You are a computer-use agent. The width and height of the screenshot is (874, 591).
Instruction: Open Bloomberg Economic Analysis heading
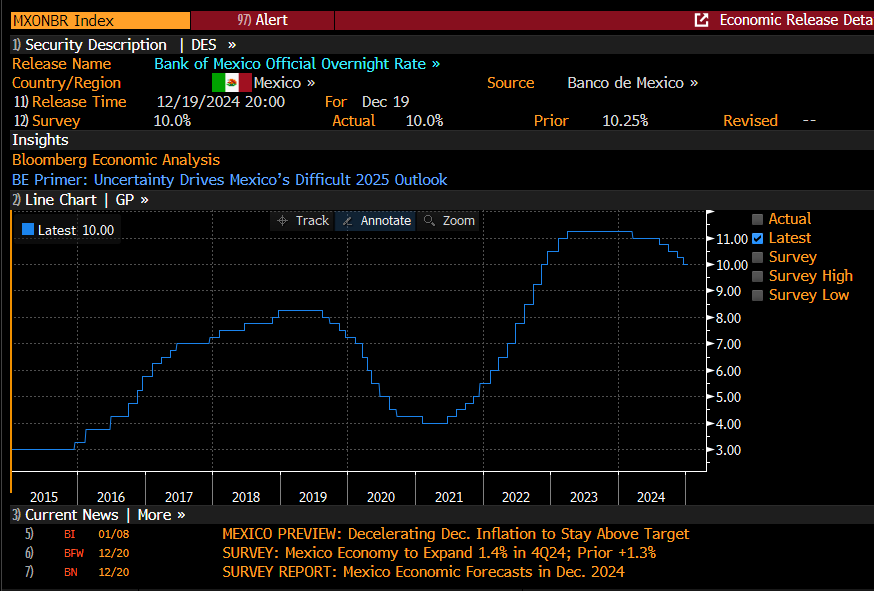(116, 160)
